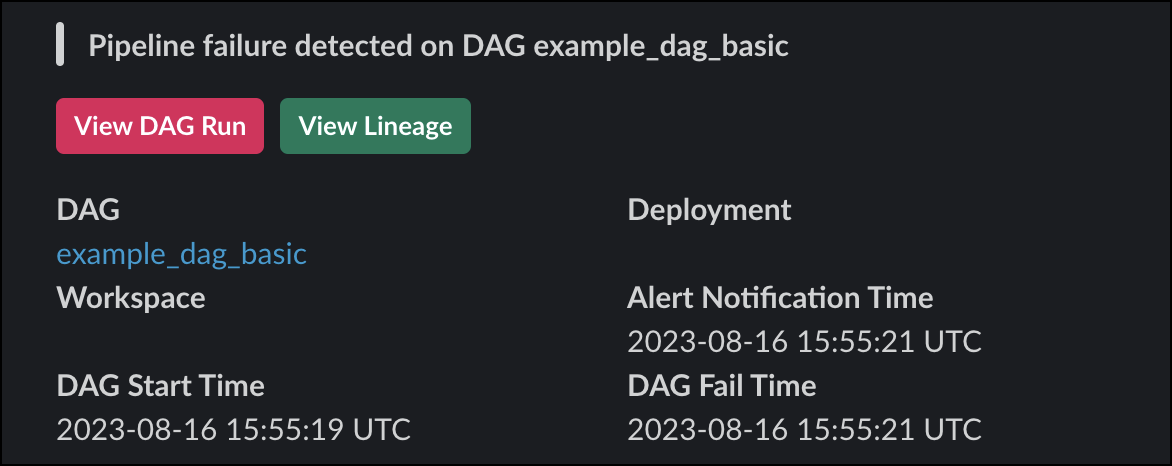
Task: Select the Deployment field label
Action: pyautogui.click(x=709, y=210)
